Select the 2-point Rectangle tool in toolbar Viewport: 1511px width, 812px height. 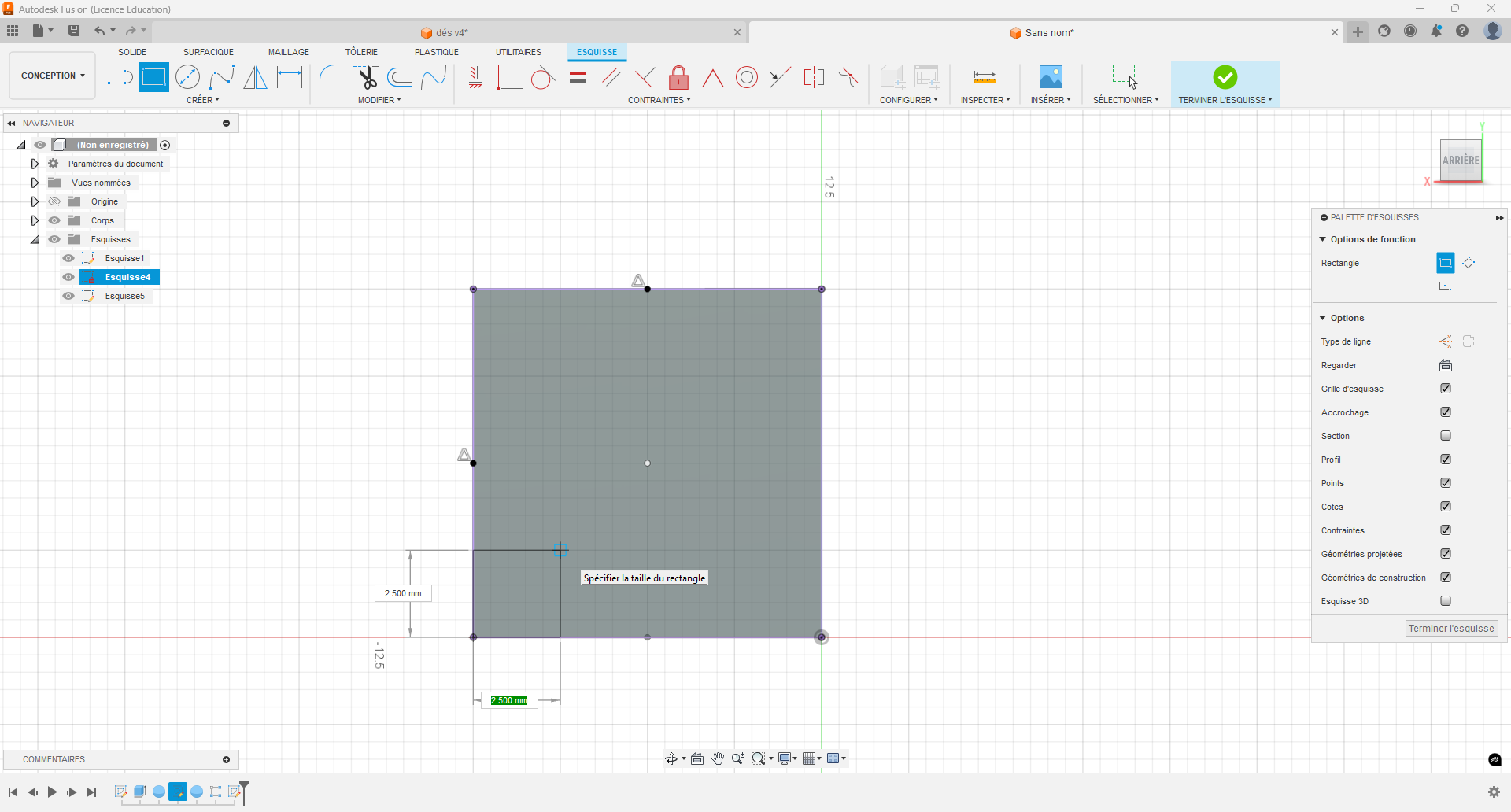pos(153,77)
